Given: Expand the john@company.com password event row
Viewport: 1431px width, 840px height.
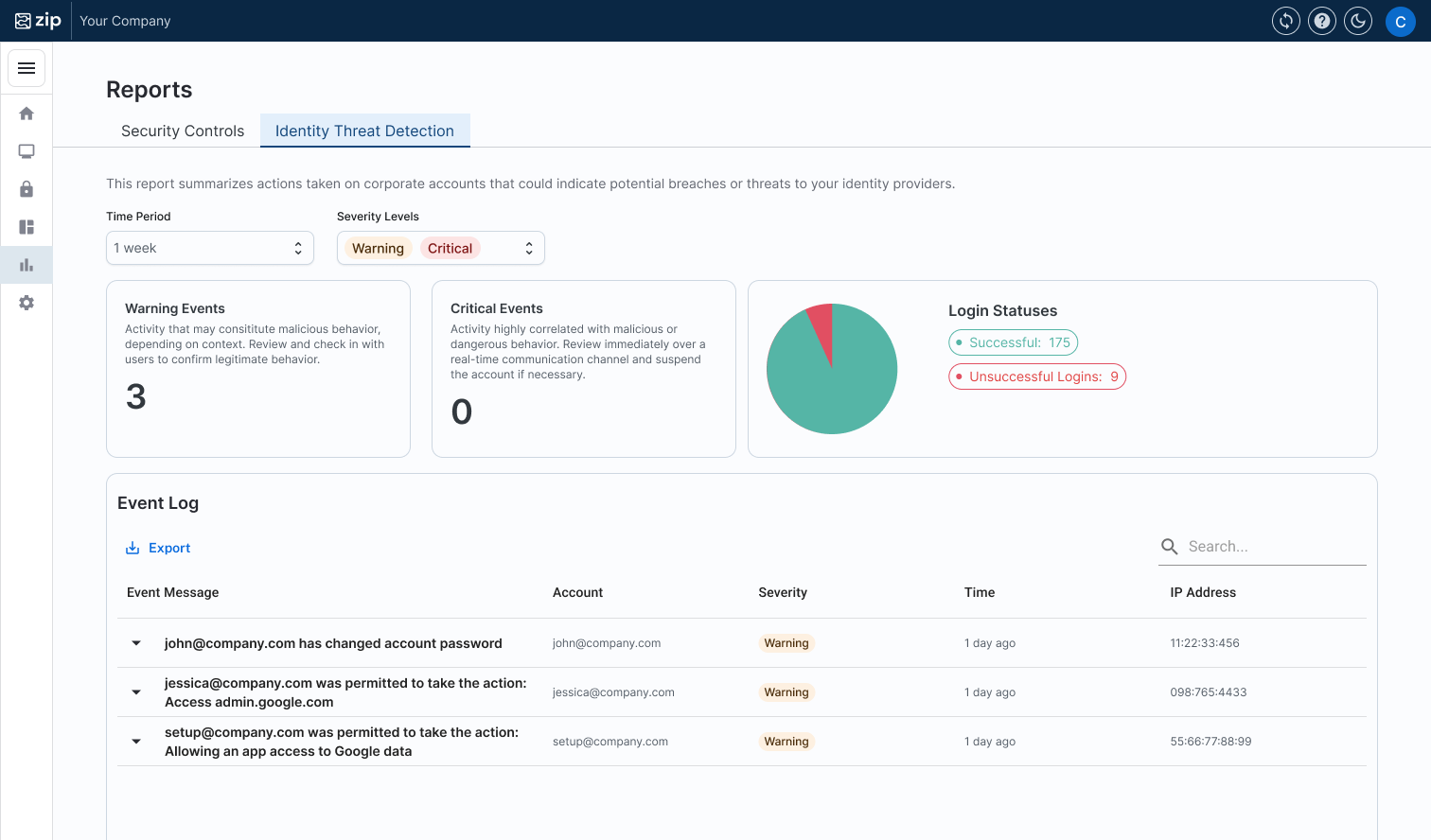Looking at the screenshot, I should pyautogui.click(x=136, y=643).
